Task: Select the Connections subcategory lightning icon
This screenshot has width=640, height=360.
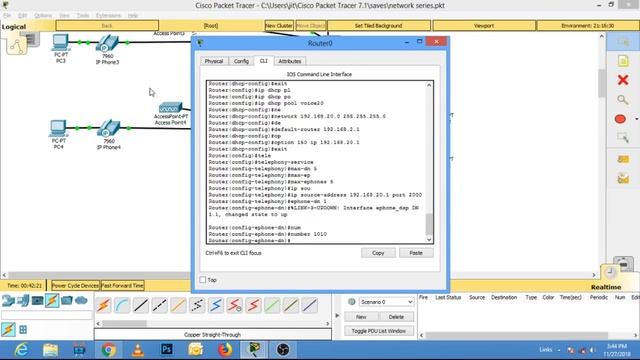Action: (x=8, y=329)
